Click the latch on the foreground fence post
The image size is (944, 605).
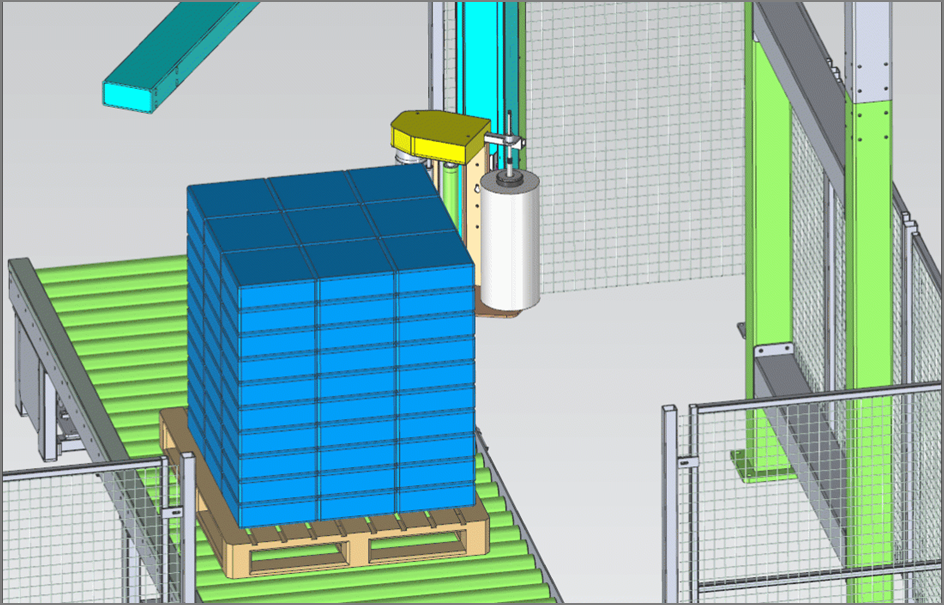[x=685, y=465]
